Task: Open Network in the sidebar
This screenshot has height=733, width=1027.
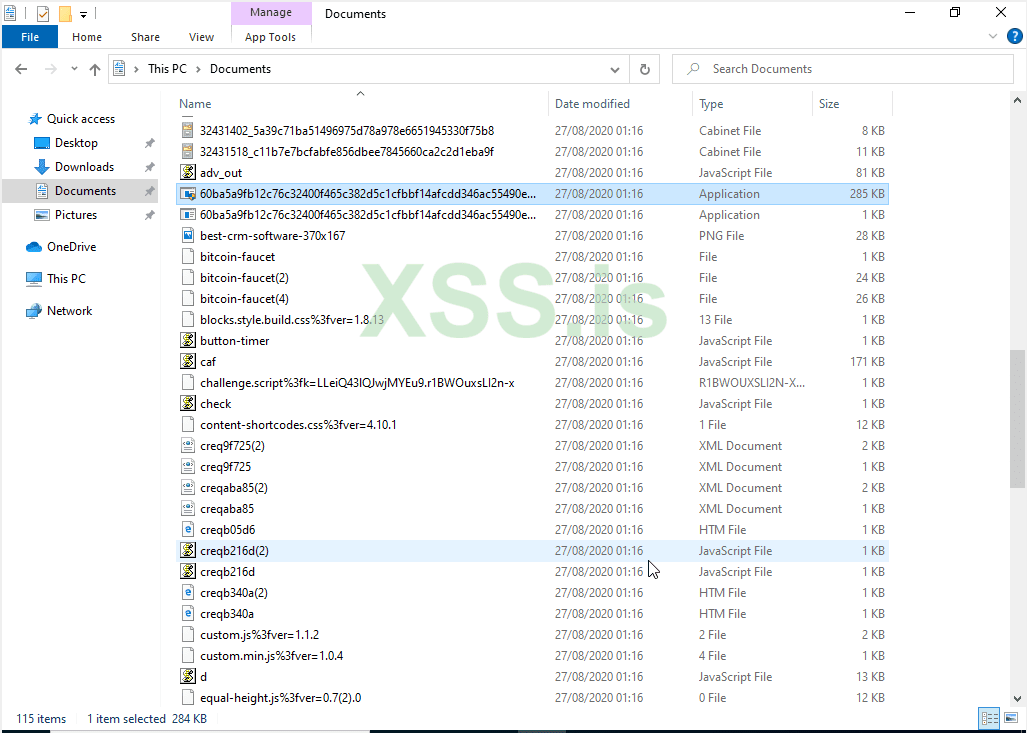Action: pyautogui.click(x=69, y=310)
